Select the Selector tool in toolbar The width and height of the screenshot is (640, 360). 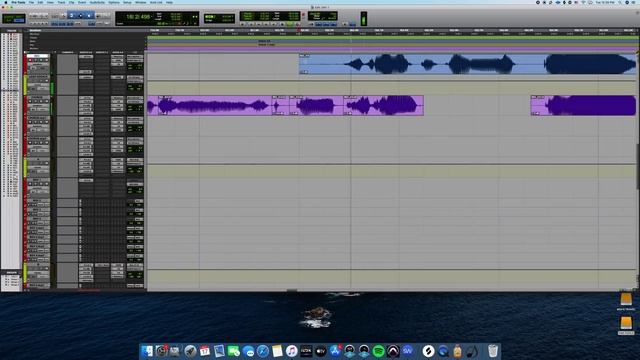tap(81, 16)
